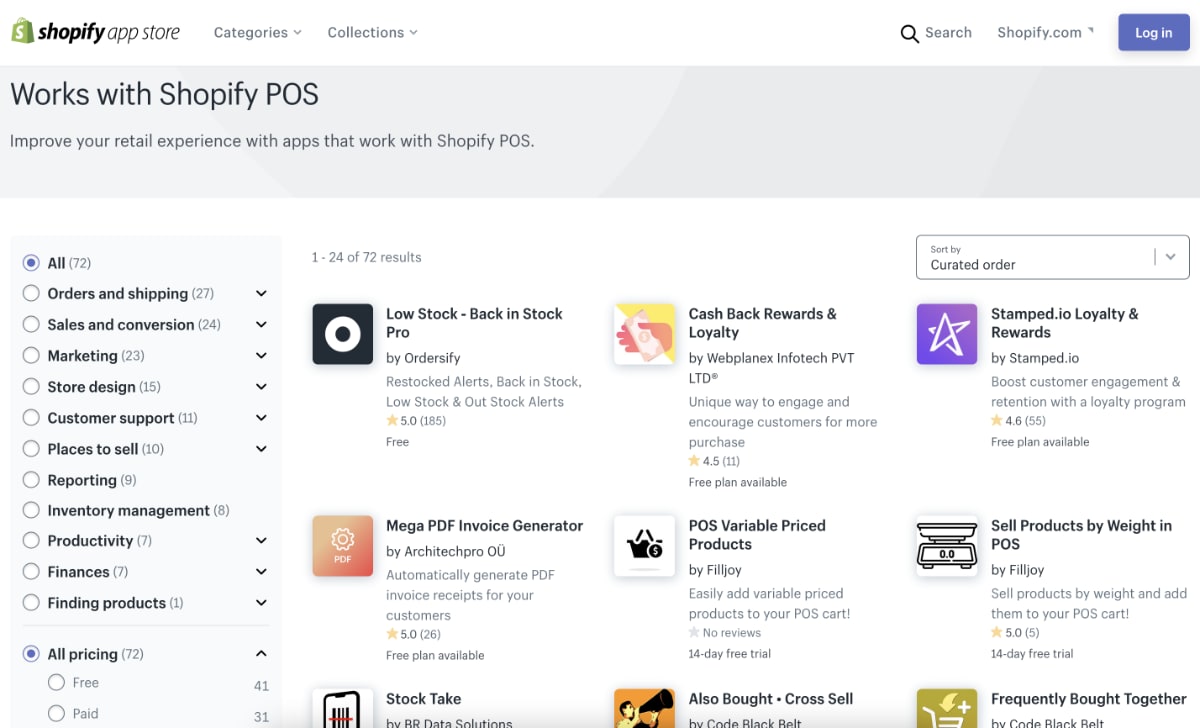Open the Collections menu

[372, 32]
